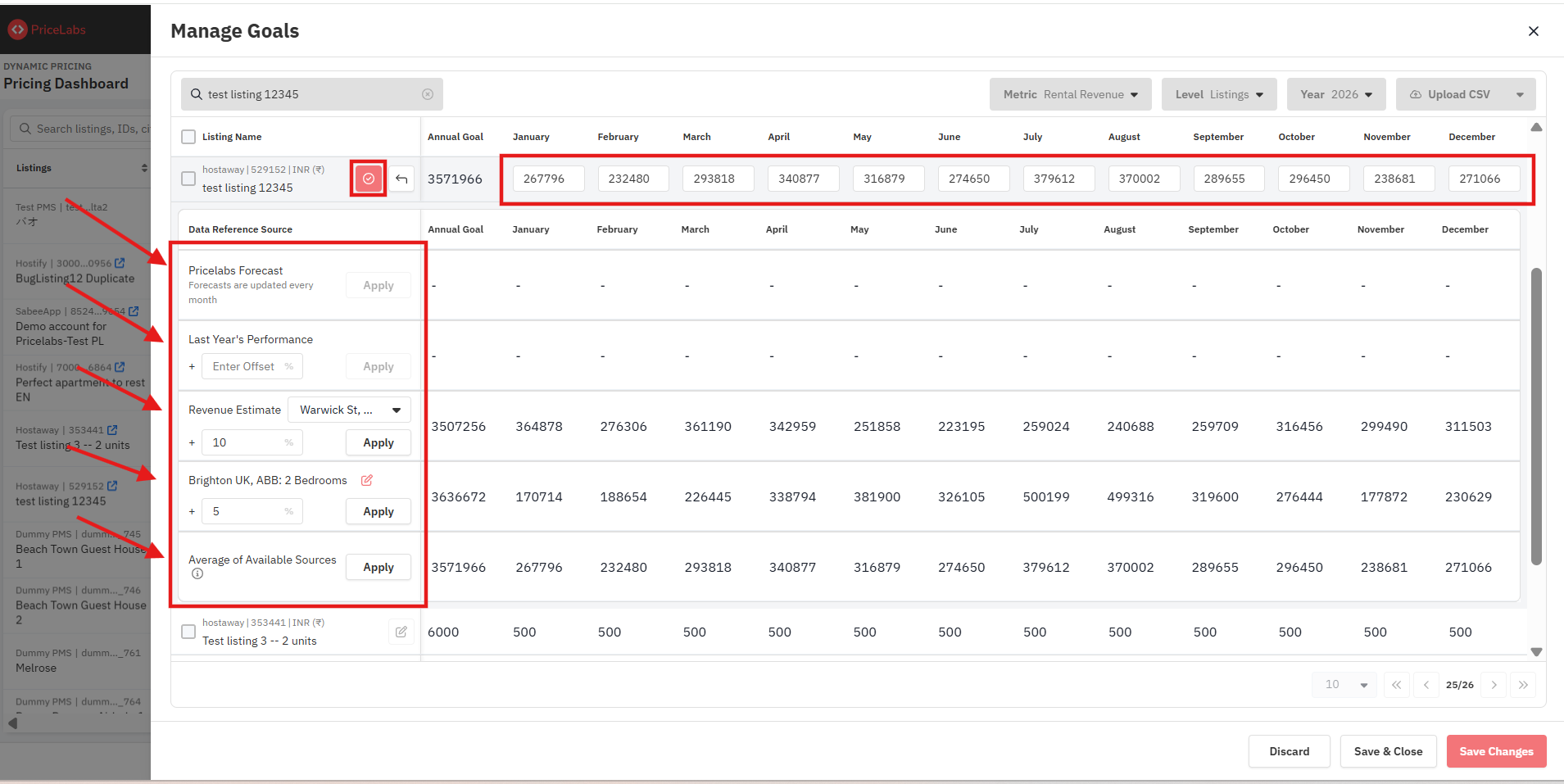Click Apply for Last Year's Performance
The height and width of the screenshot is (784, 1564).
pos(379,366)
